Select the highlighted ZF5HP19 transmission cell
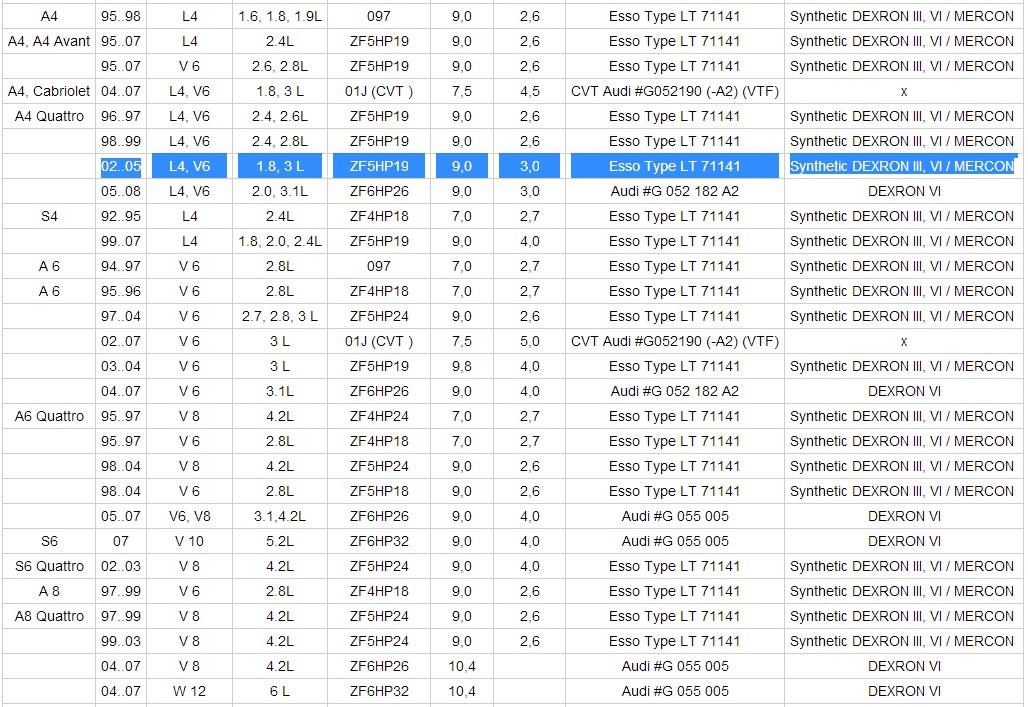1028x707 pixels. (379, 166)
